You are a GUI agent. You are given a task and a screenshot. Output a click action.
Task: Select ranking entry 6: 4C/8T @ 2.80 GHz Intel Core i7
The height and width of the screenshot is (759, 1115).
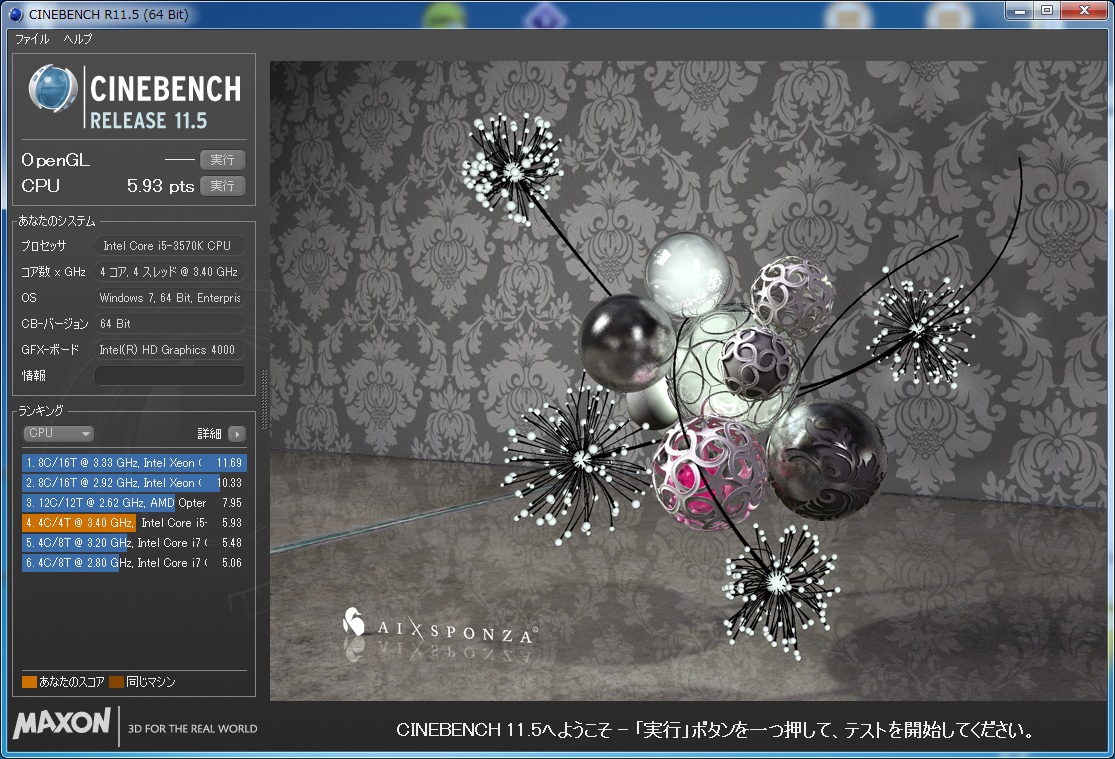tap(134, 562)
